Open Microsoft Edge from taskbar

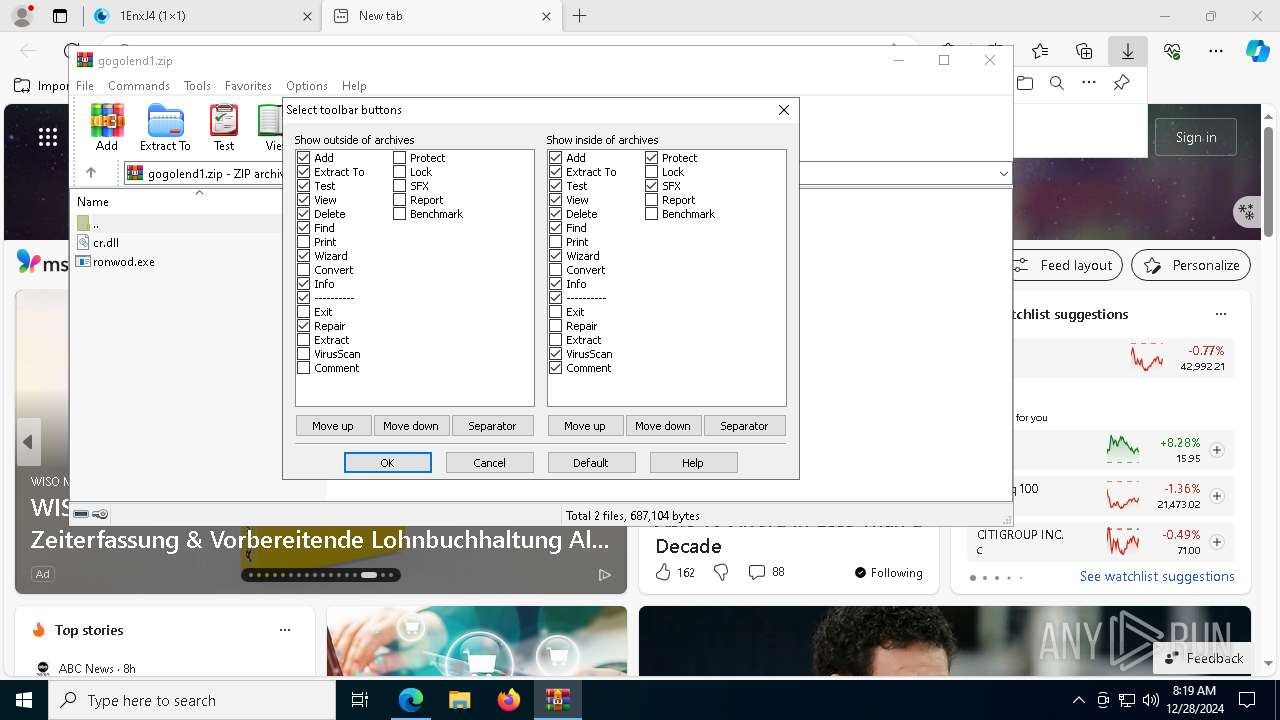(411, 700)
